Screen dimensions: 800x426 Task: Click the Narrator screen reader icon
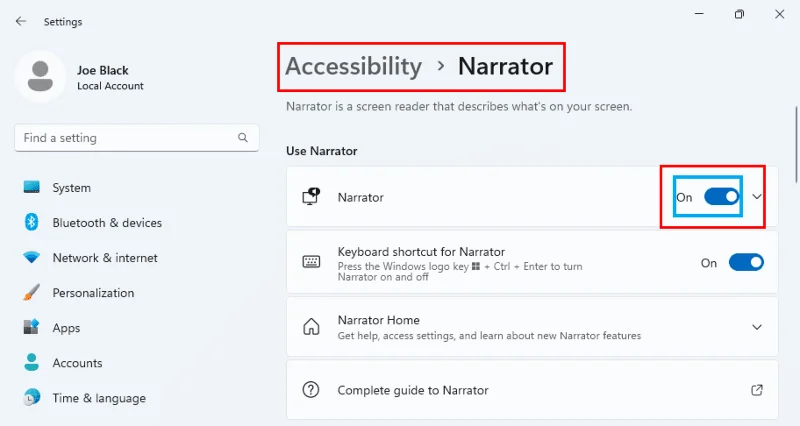pos(311,196)
